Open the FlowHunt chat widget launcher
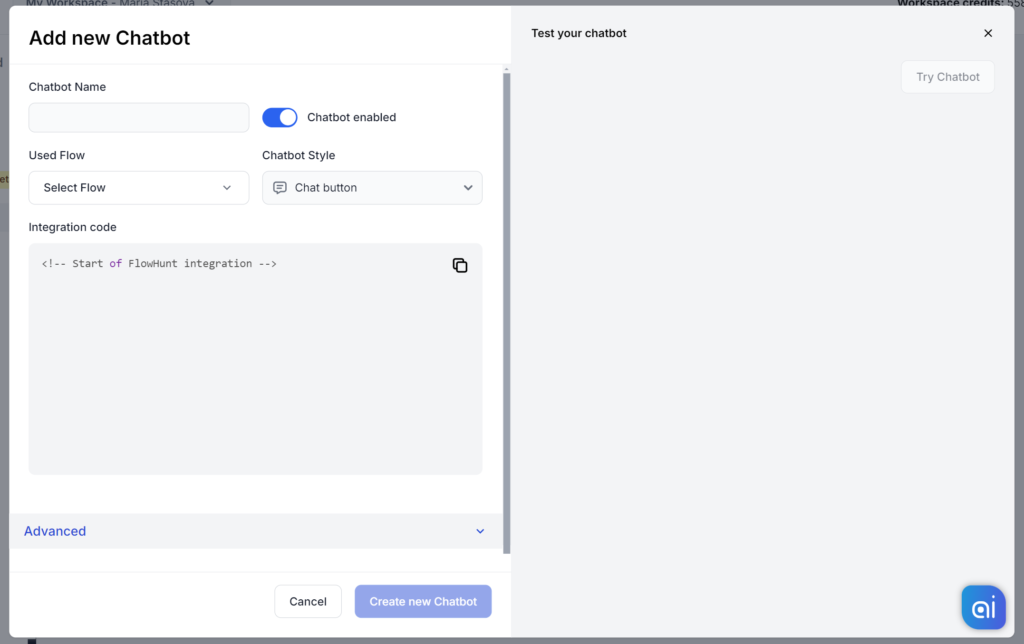Image resolution: width=1024 pixels, height=644 pixels. [x=982, y=606]
